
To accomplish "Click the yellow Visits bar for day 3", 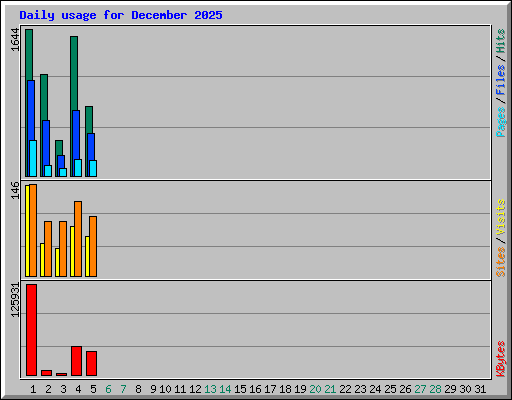I will click(57, 262).
